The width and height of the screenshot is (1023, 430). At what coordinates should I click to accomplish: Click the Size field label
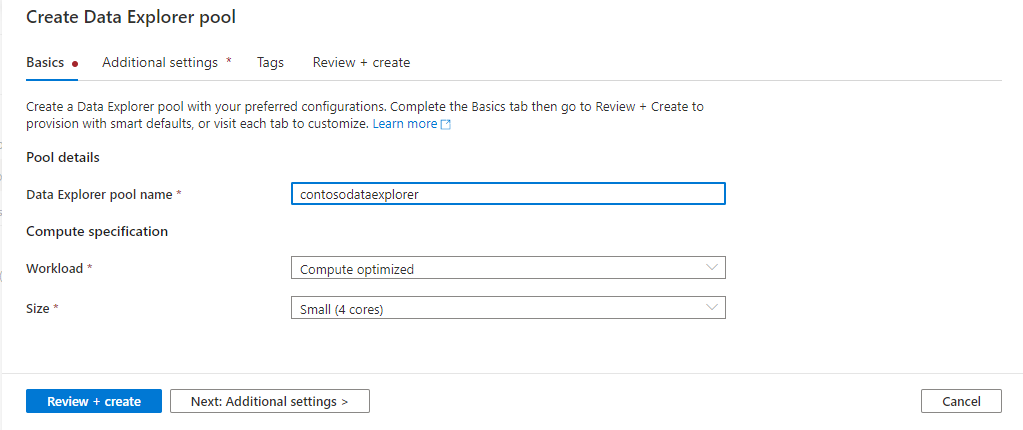(40, 309)
